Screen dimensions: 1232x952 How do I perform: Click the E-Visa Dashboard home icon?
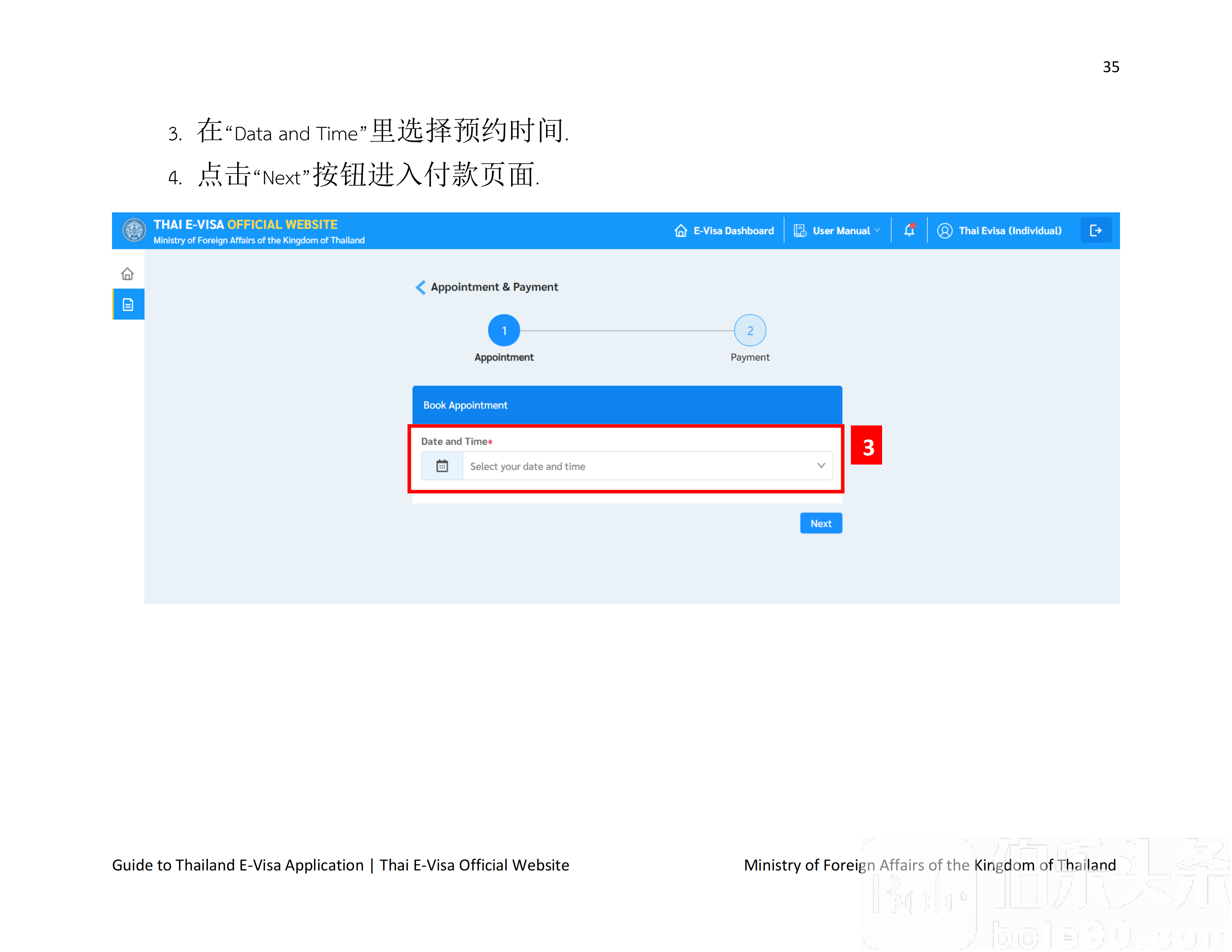tap(680, 230)
